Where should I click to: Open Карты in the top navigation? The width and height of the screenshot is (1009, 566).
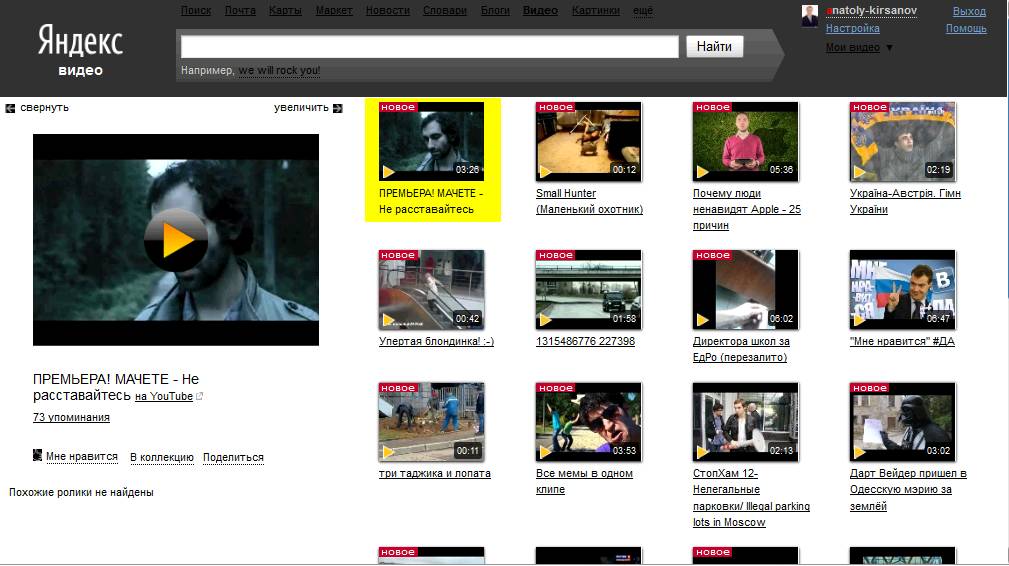[x=285, y=10]
